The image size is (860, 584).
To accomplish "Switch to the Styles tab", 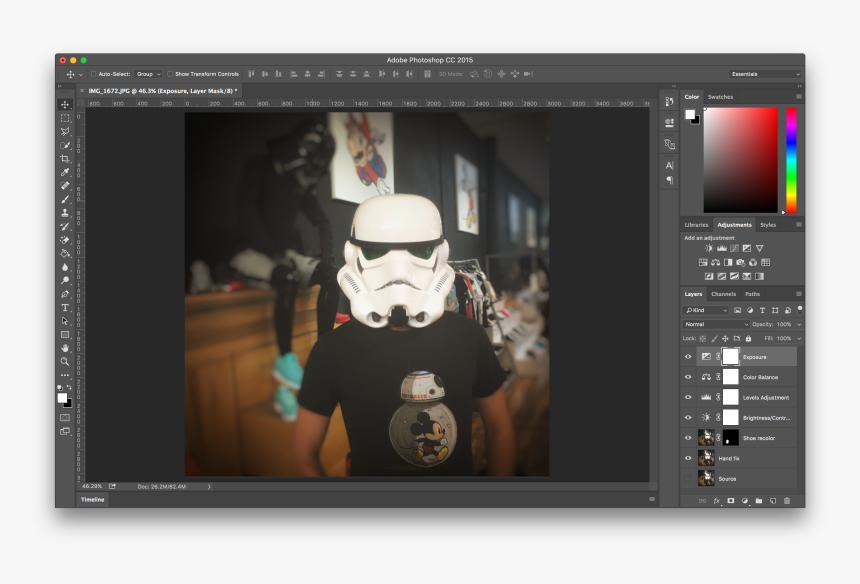I will coord(768,225).
